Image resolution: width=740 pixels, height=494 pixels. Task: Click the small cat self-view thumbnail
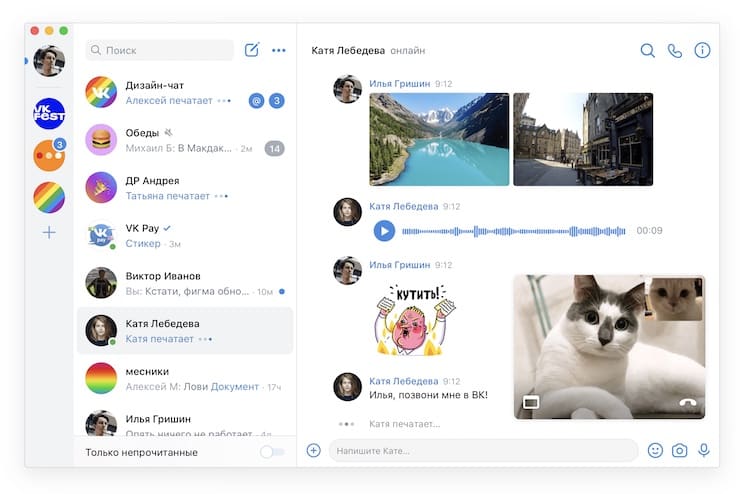click(x=673, y=299)
